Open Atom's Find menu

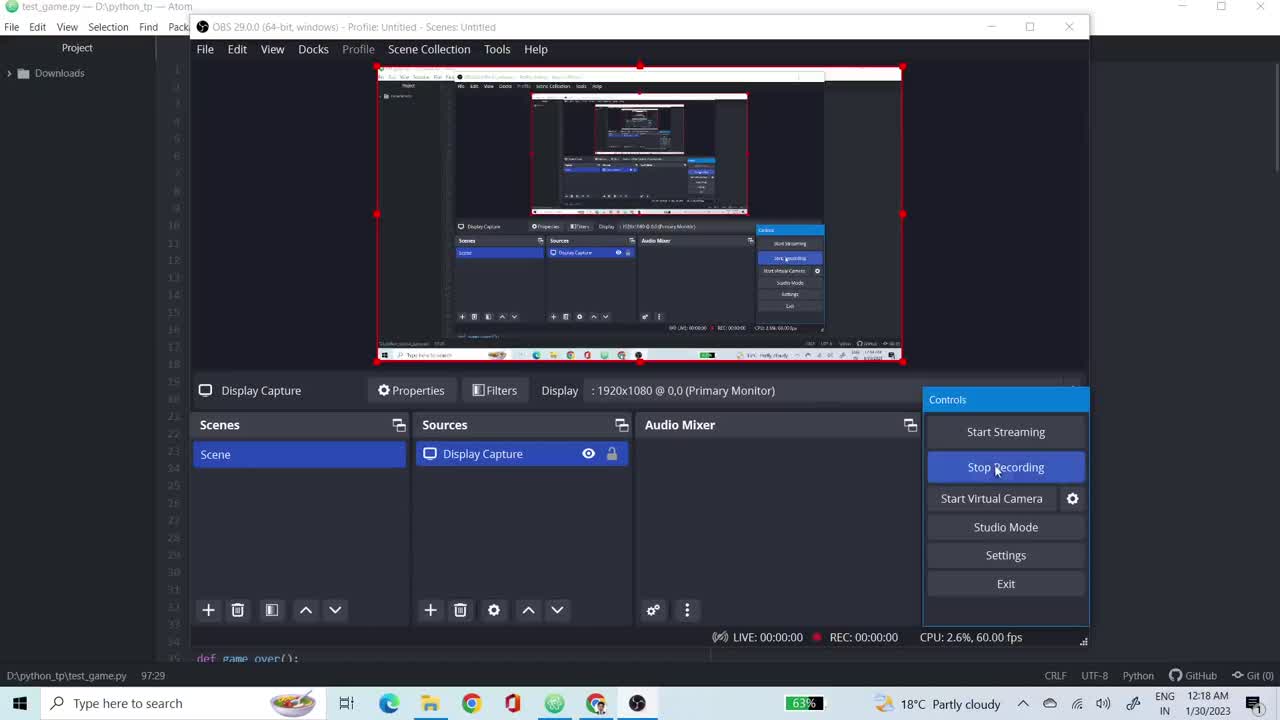coord(148,27)
